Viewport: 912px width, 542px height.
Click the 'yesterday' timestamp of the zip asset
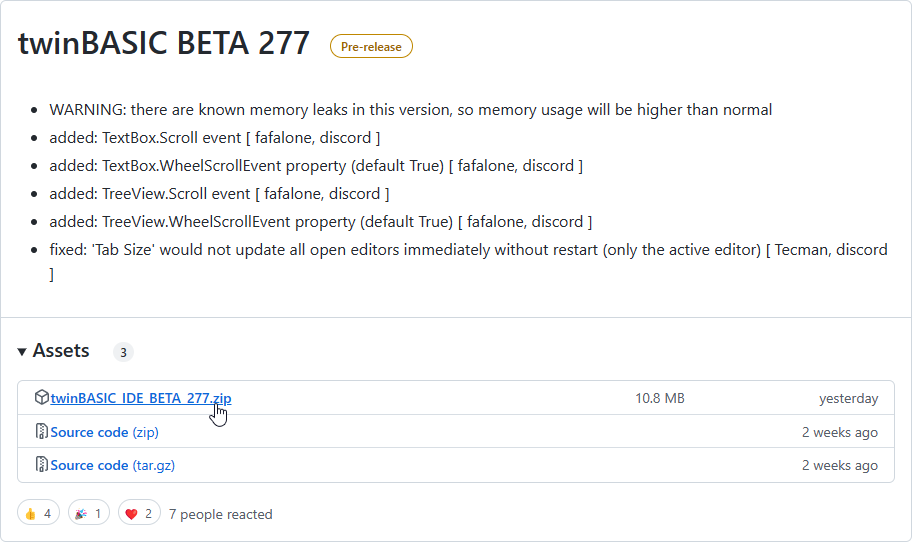(x=848, y=398)
